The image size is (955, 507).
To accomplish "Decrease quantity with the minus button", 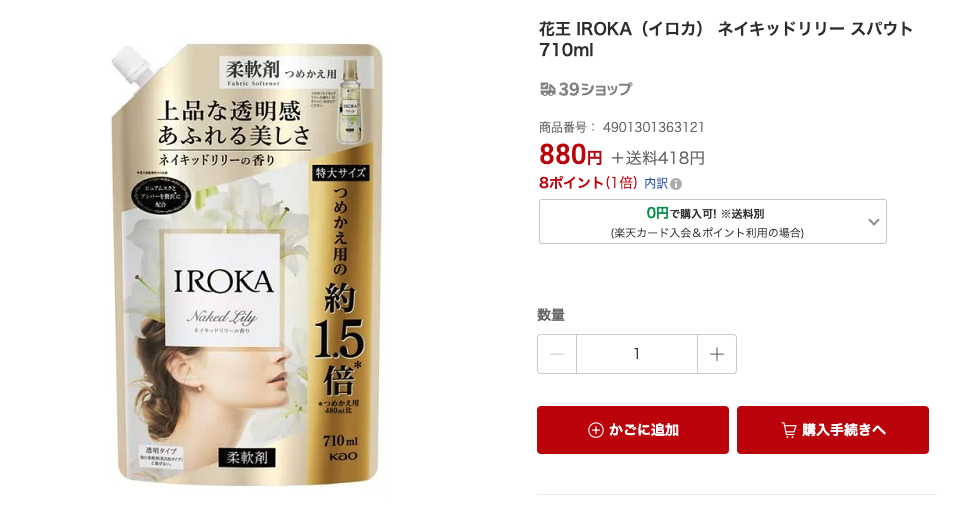I will point(557,354).
